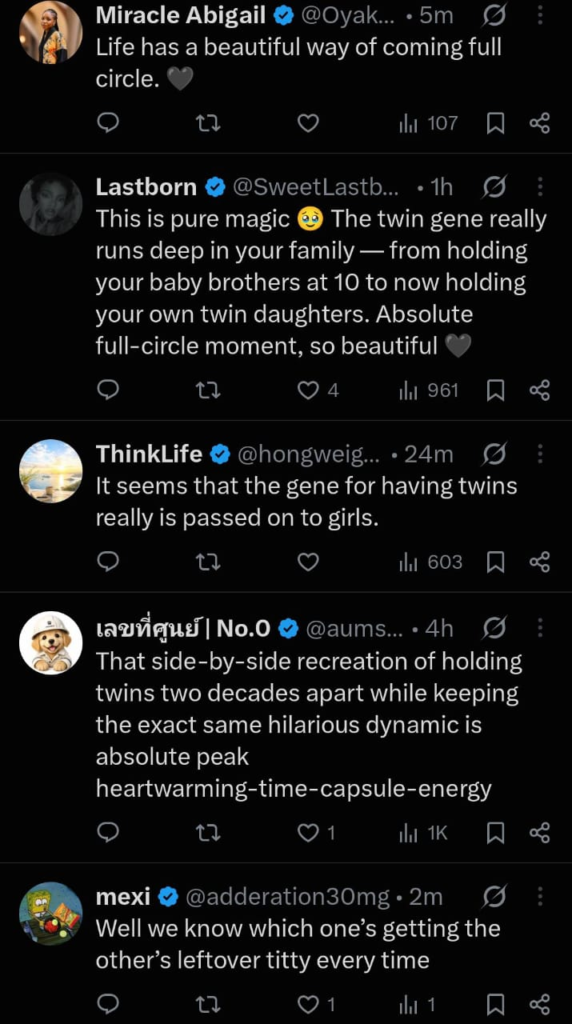Open Lastborn's profile avatar

pos(51,204)
